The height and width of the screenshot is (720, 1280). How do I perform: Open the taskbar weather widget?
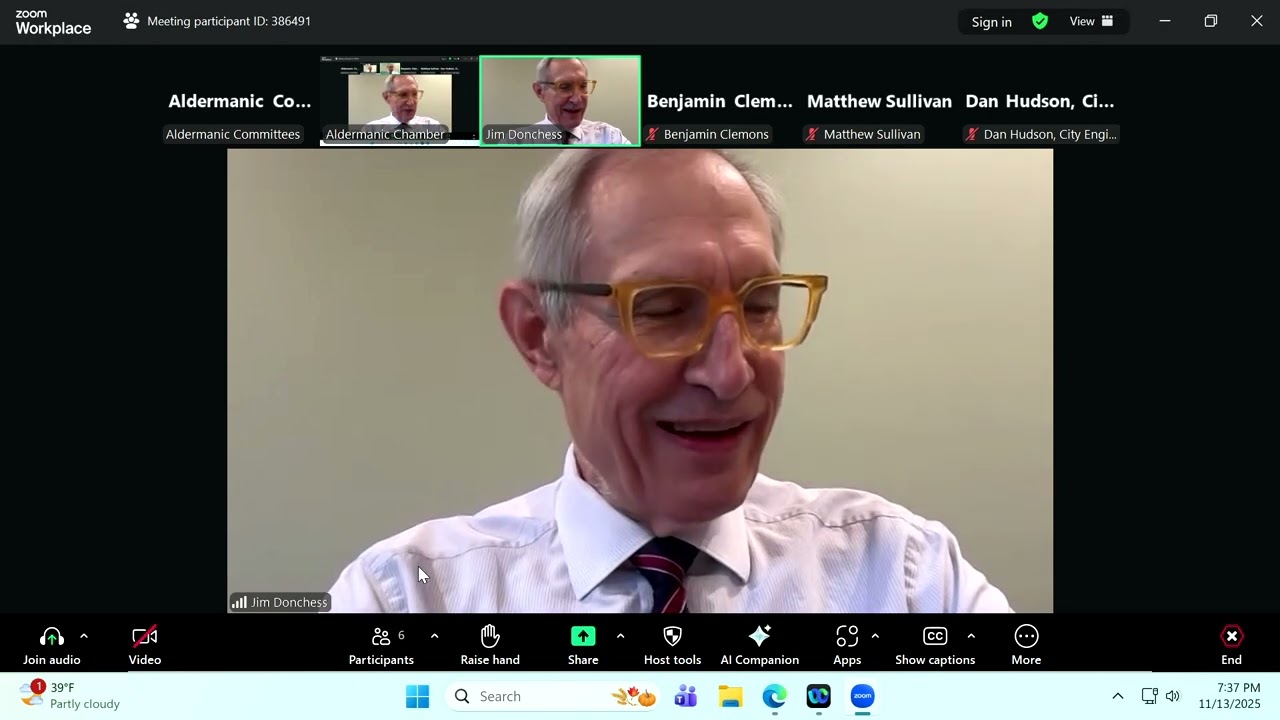coord(70,696)
